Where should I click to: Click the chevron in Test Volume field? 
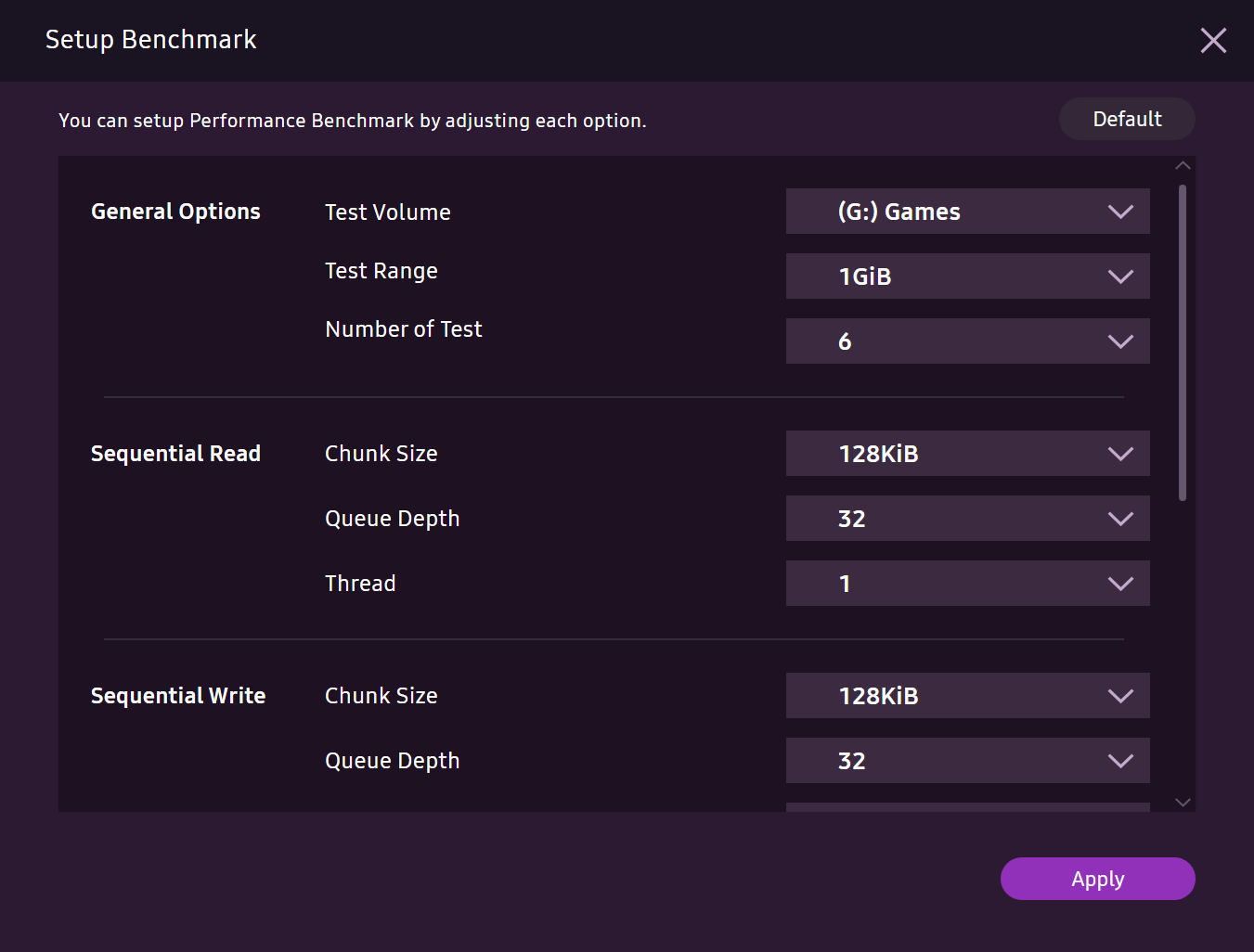(x=1120, y=212)
